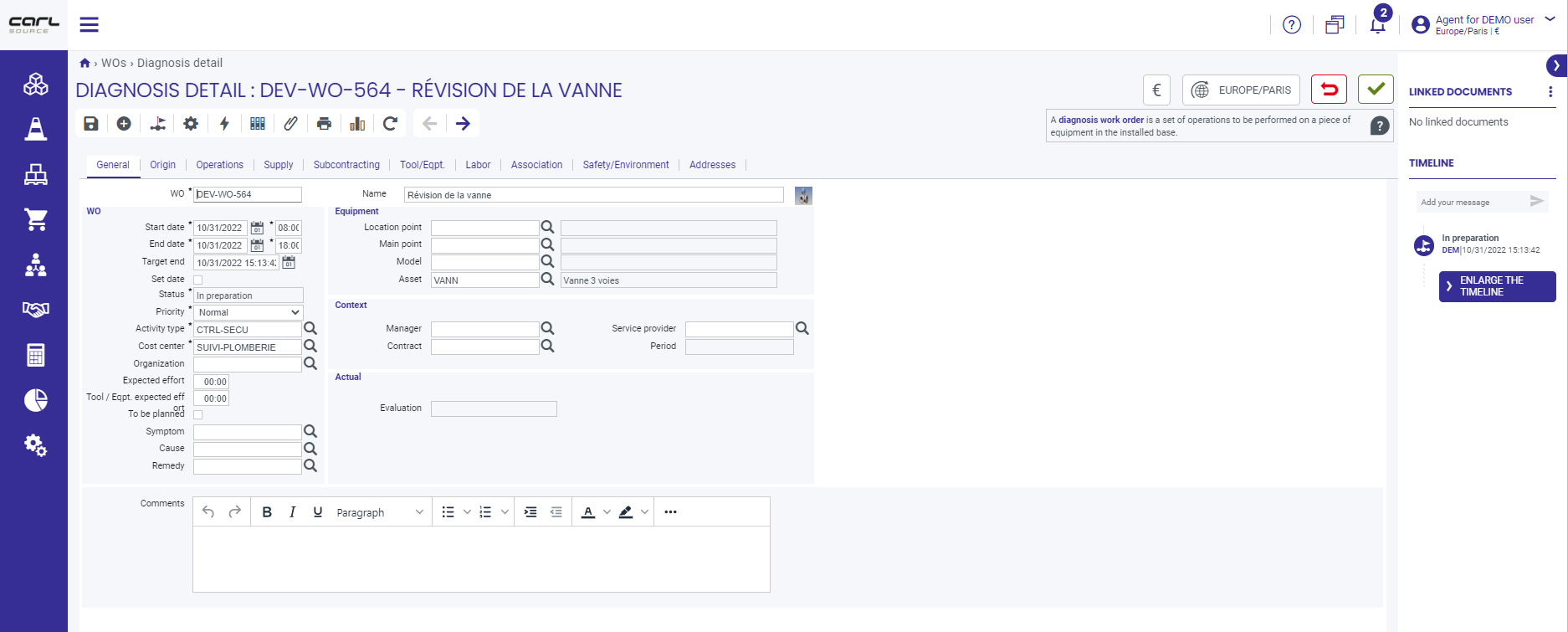1568x632 pixels.
Task: Attach a document with the paperclip icon
Action: pos(290,124)
